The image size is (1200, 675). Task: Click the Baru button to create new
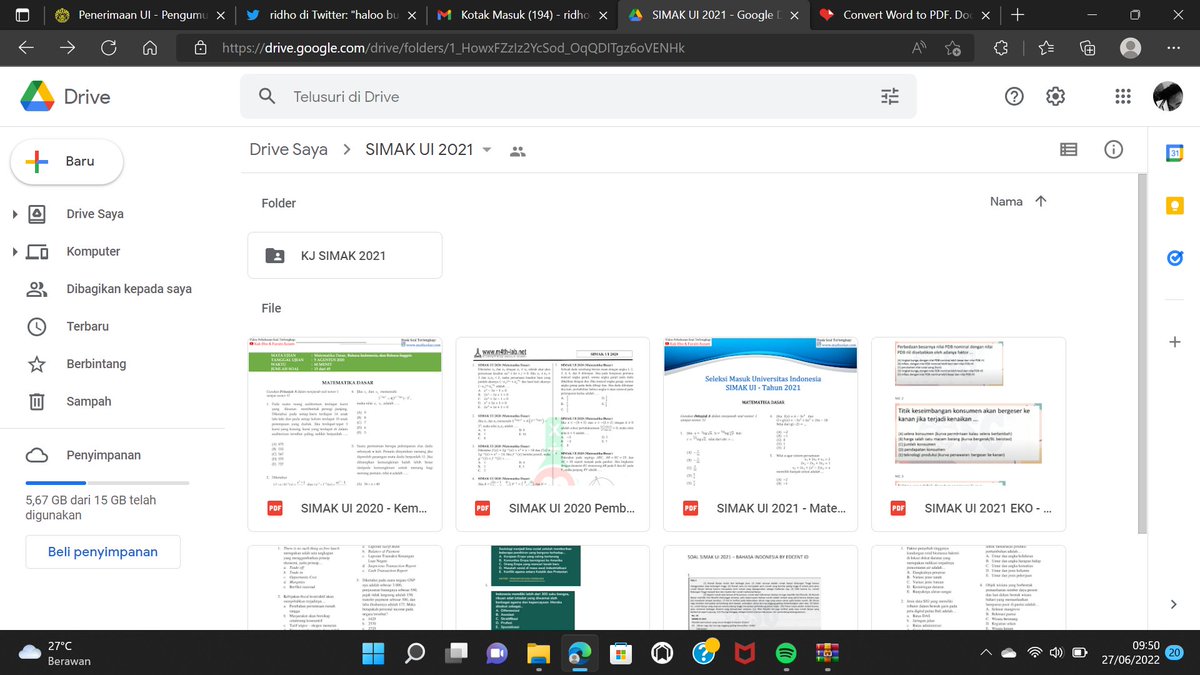[x=66, y=161]
